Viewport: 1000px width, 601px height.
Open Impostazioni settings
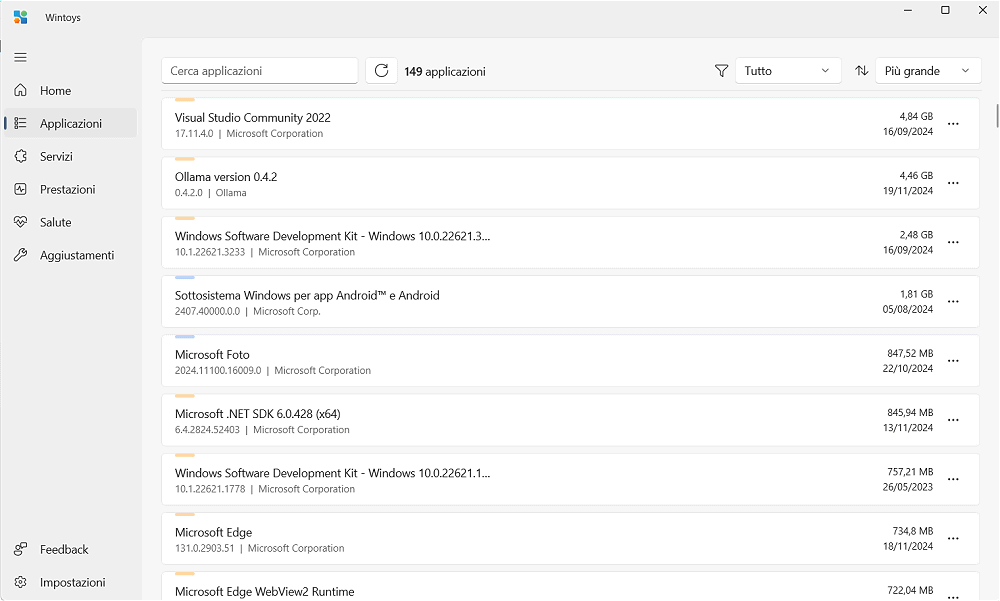[70, 582]
